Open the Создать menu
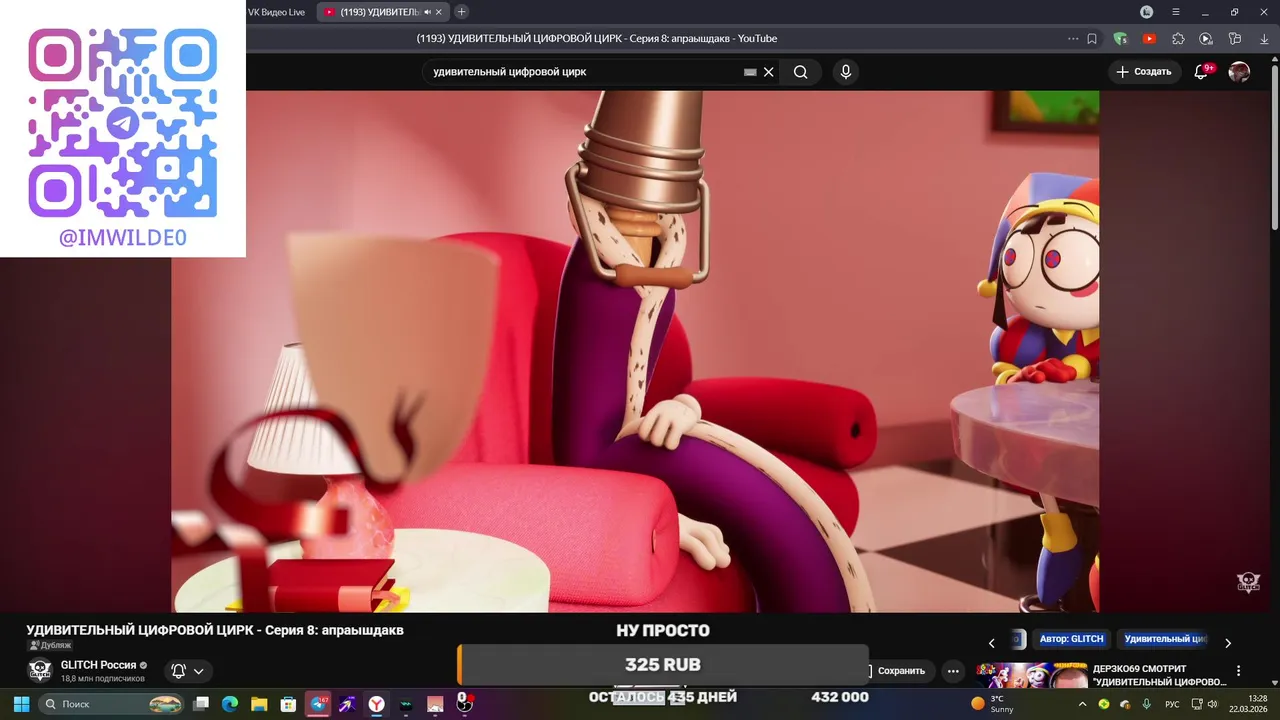1280x720 pixels. pyautogui.click(x=1144, y=72)
